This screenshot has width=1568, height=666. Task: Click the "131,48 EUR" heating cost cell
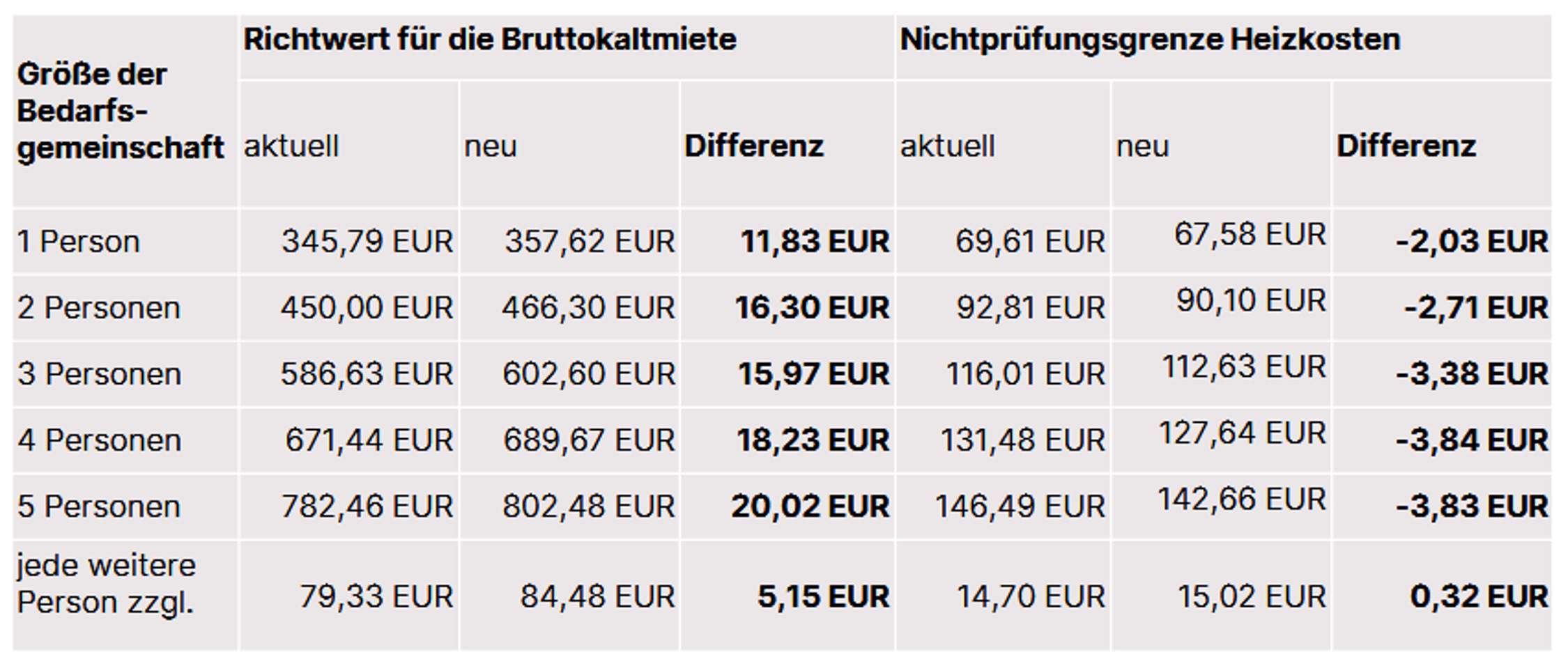(x=1022, y=440)
